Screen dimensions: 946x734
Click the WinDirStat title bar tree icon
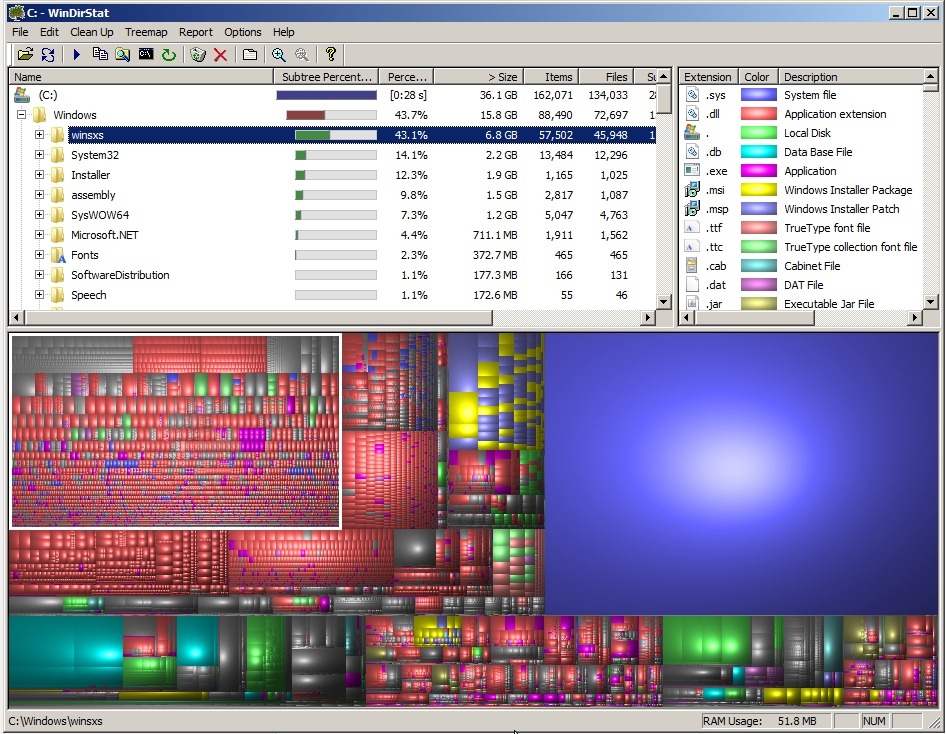click(16, 13)
